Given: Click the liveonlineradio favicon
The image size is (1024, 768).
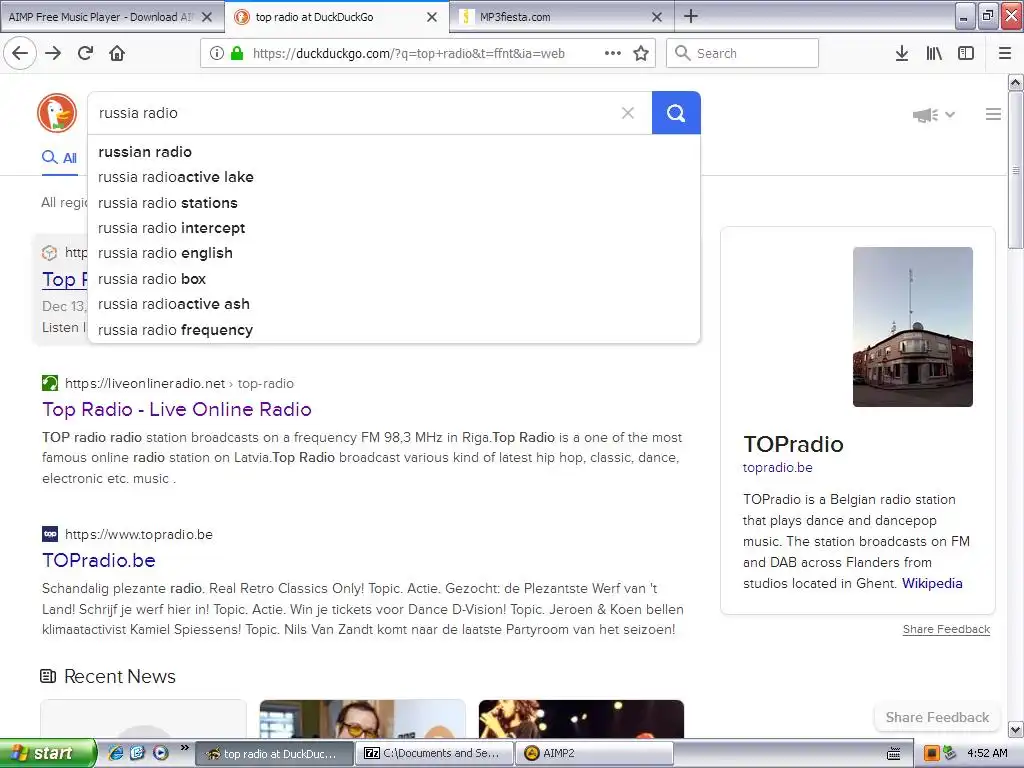Looking at the screenshot, I should [50, 383].
